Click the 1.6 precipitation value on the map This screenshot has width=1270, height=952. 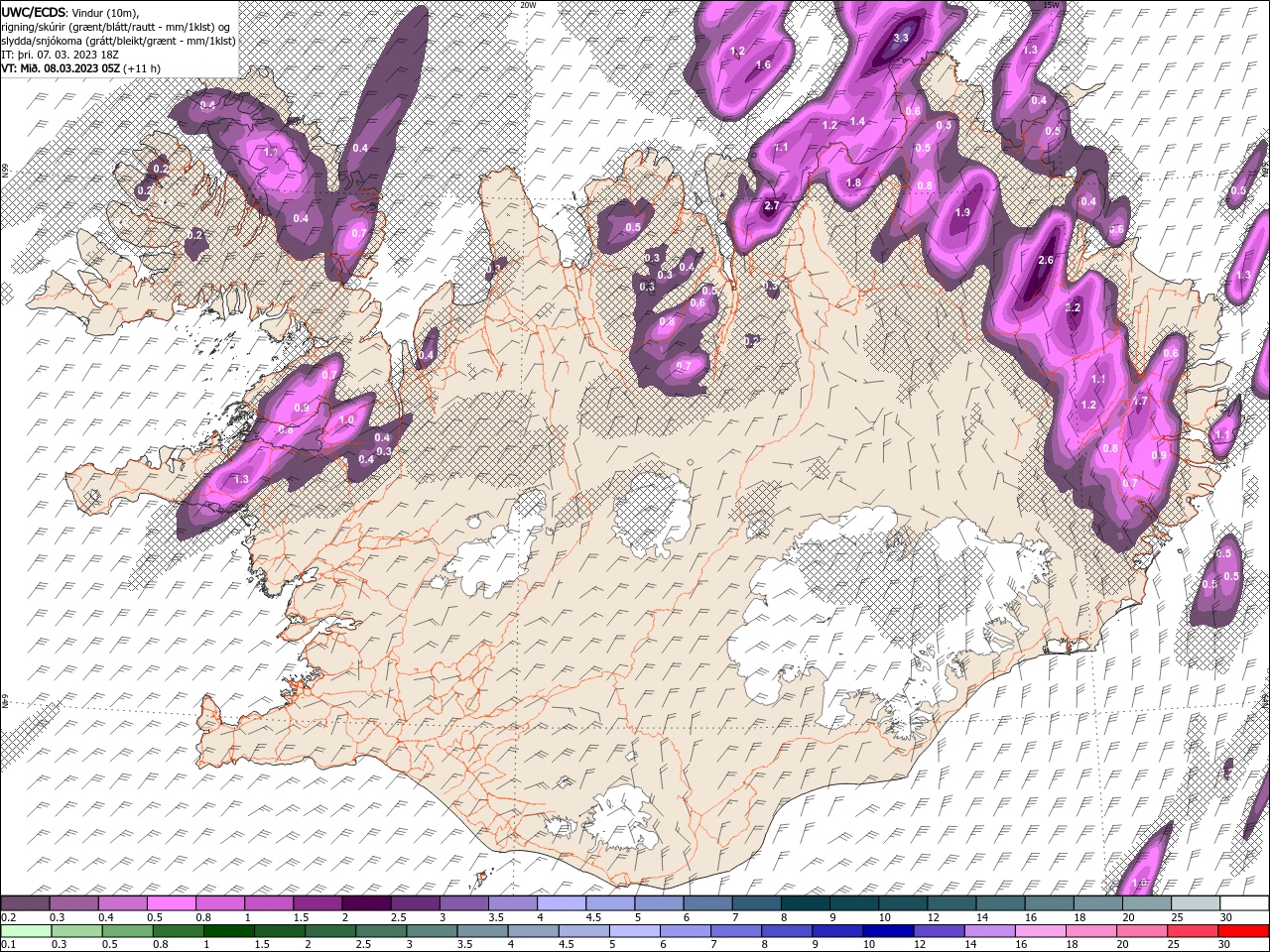(x=763, y=64)
